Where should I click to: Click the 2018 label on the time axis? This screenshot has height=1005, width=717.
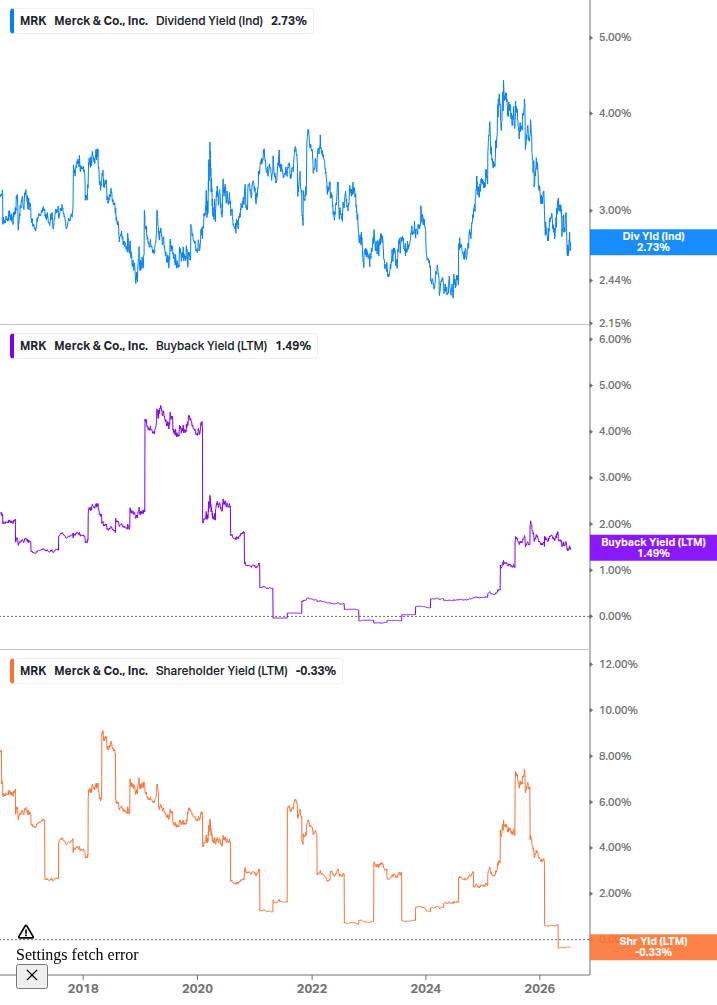pyautogui.click(x=83, y=989)
